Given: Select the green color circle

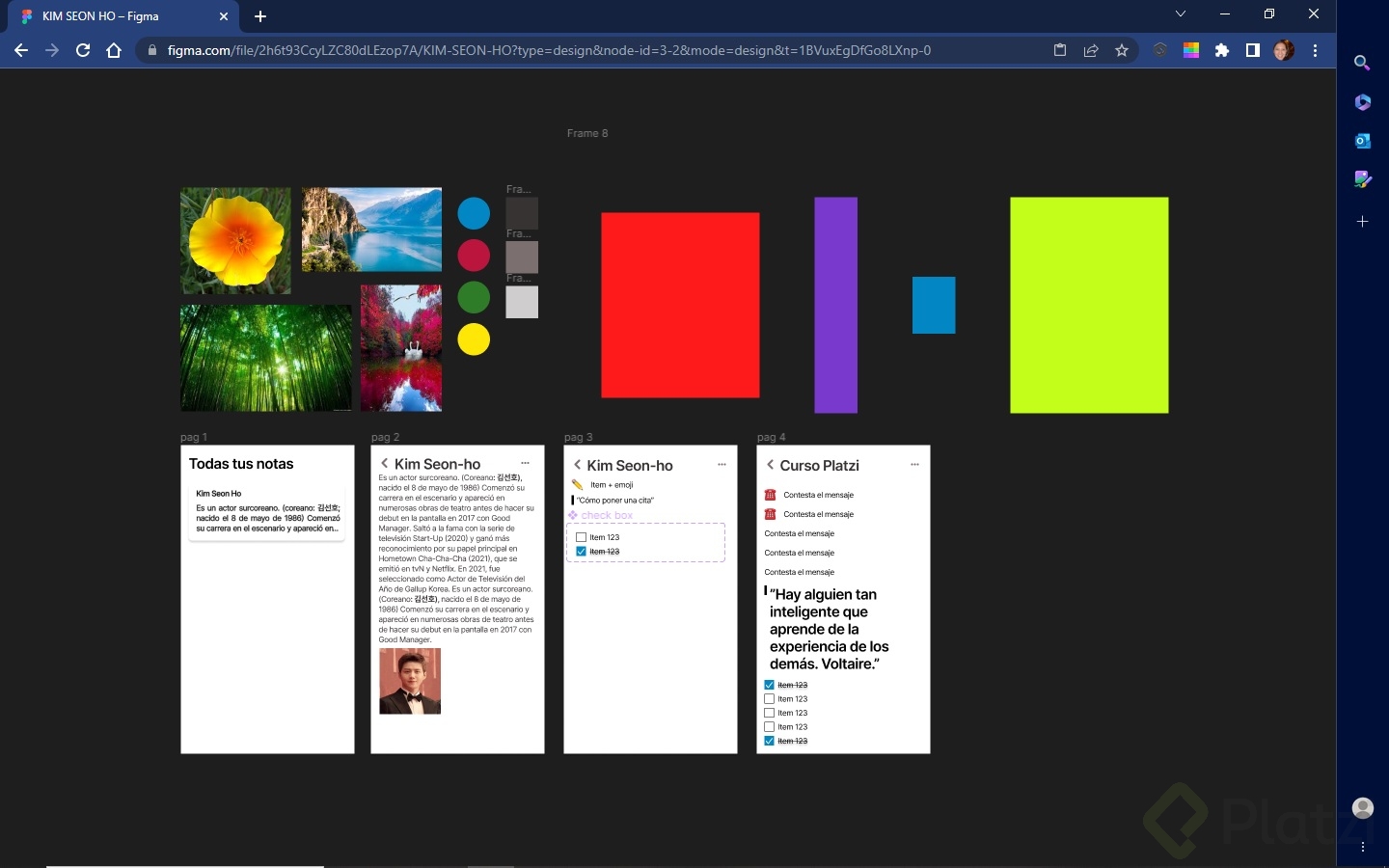Looking at the screenshot, I should pos(474,297).
